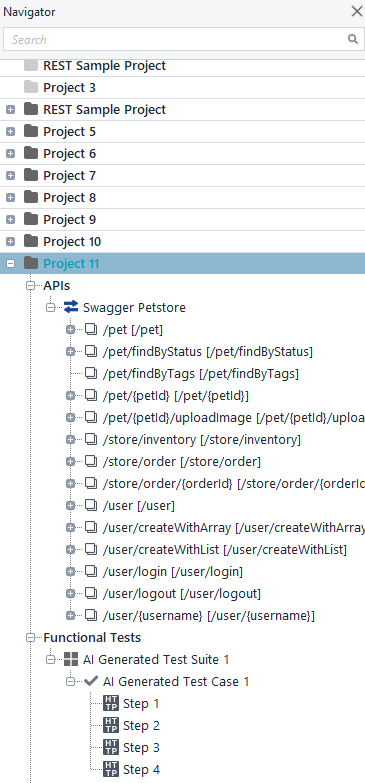Click the Project 8 folder icon
The image size is (365, 783).
click(x=31, y=197)
